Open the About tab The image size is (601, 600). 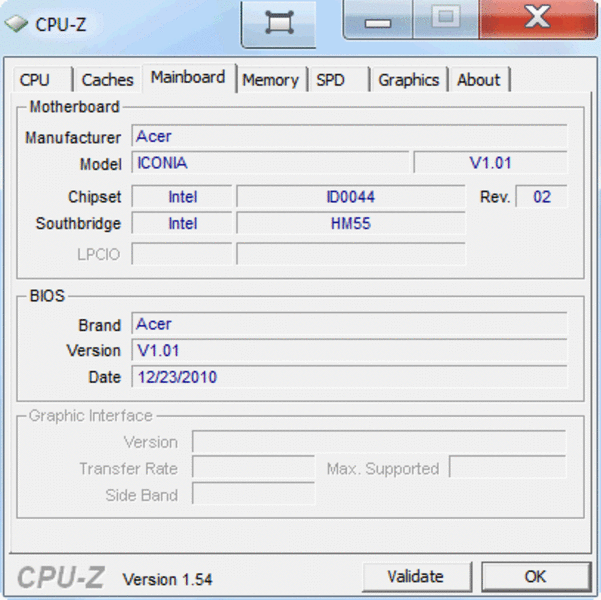[479, 80]
